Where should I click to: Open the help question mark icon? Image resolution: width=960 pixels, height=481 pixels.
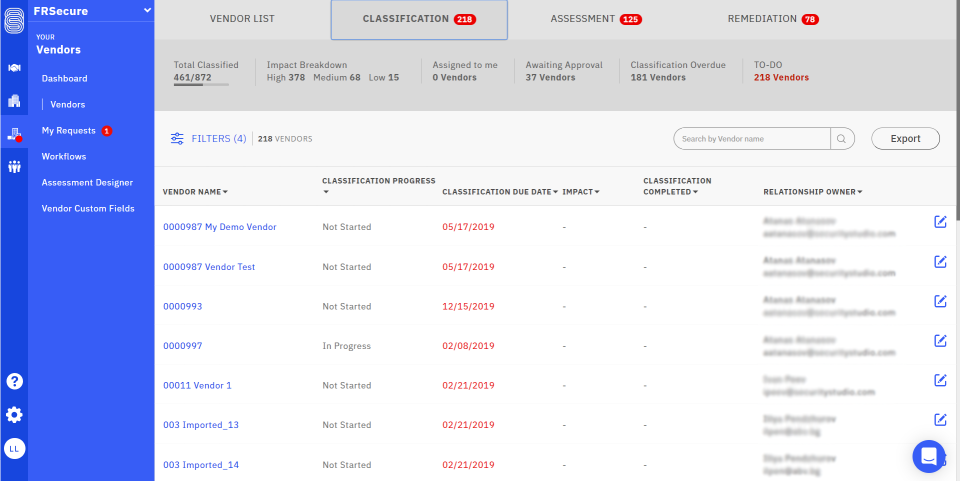pos(14,381)
